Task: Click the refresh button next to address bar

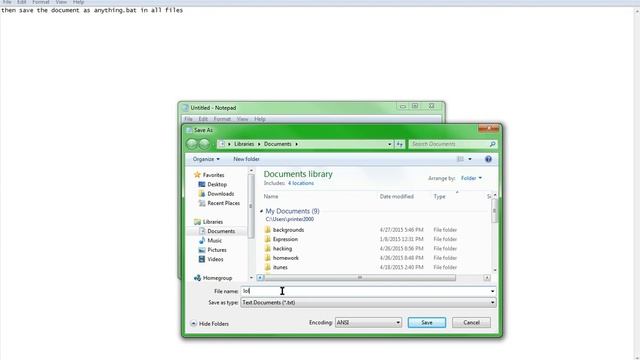Action: tap(400, 144)
